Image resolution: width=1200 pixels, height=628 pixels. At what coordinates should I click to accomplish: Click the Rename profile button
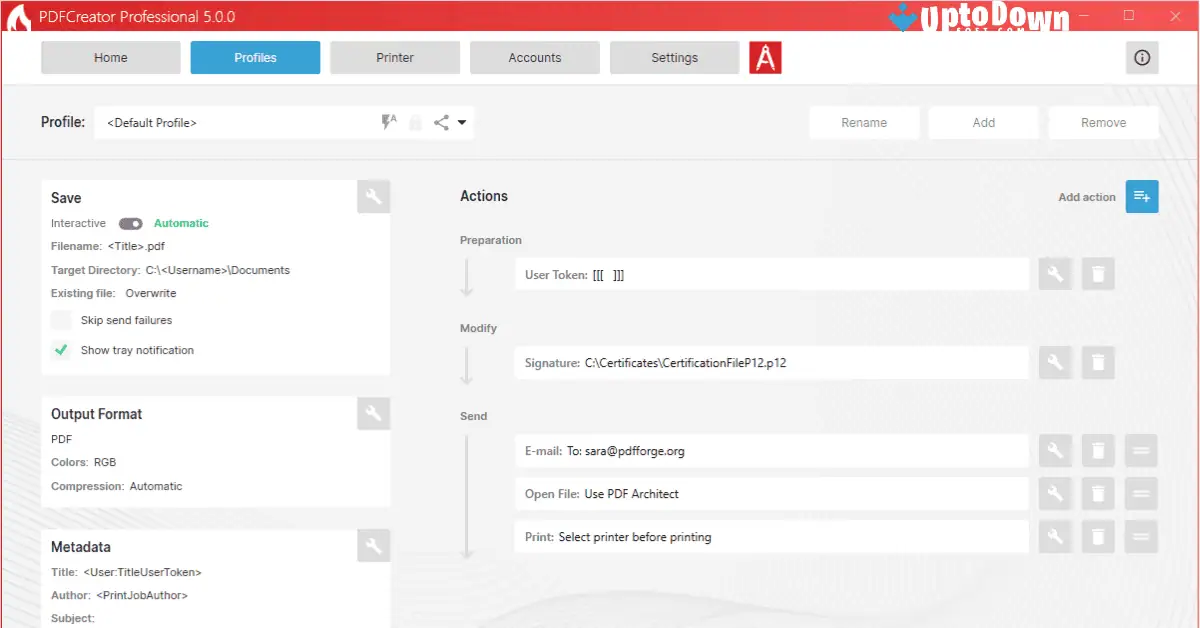pos(864,122)
